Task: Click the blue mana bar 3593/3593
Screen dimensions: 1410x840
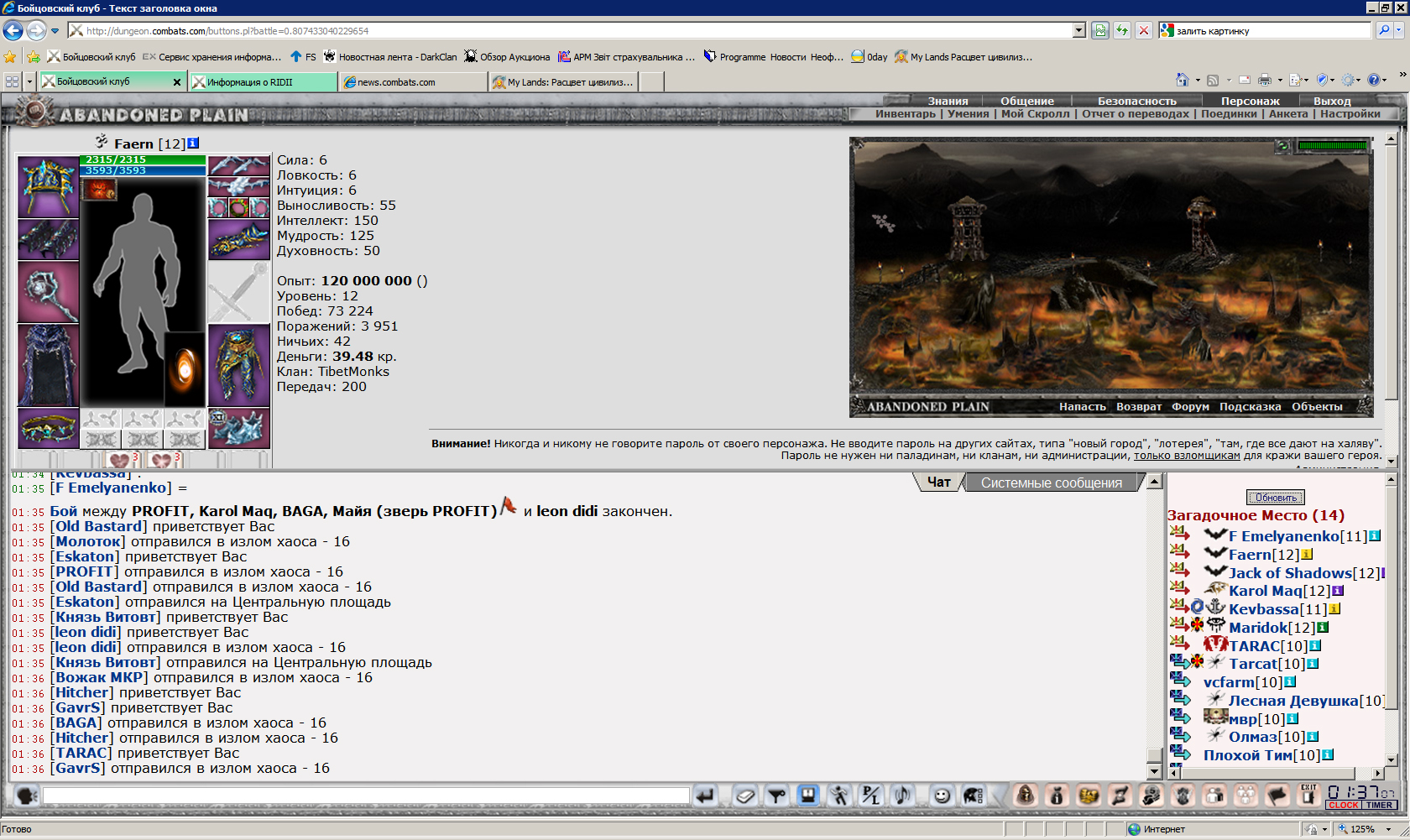Action: [x=143, y=170]
